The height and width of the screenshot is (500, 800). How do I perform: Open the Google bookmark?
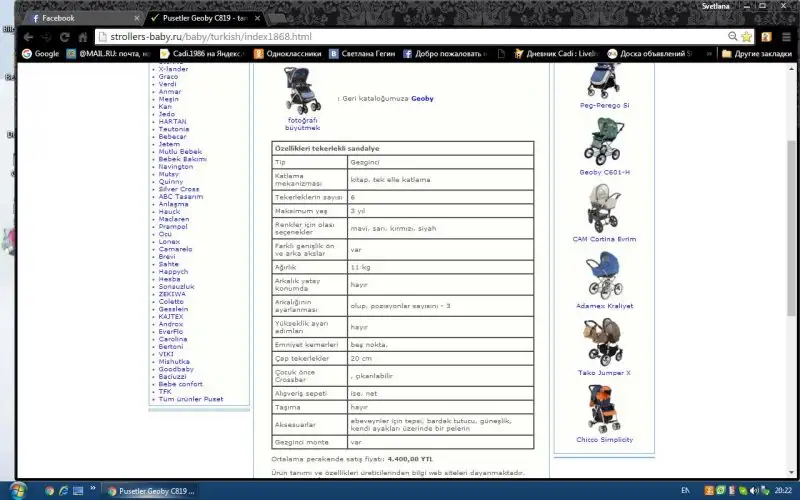pyautogui.click(x=41, y=54)
